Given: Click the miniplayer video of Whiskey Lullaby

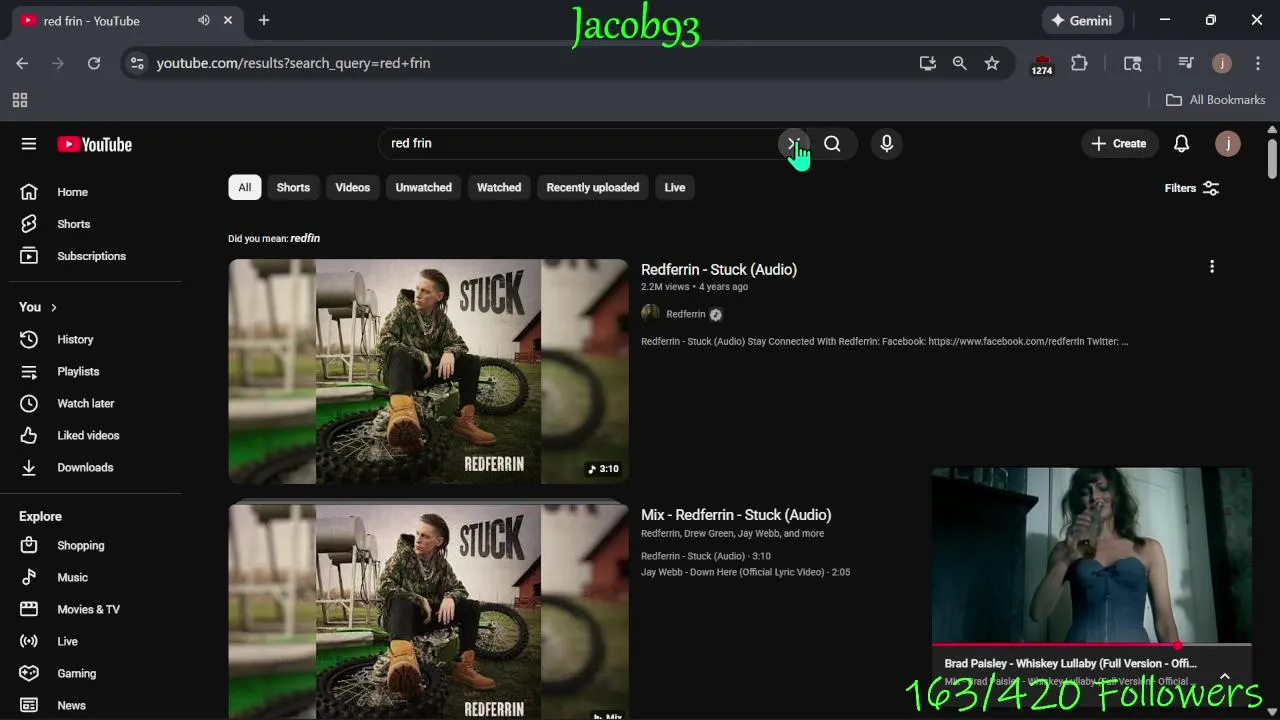Looking at the screenshot, I should coord(1092,555).
